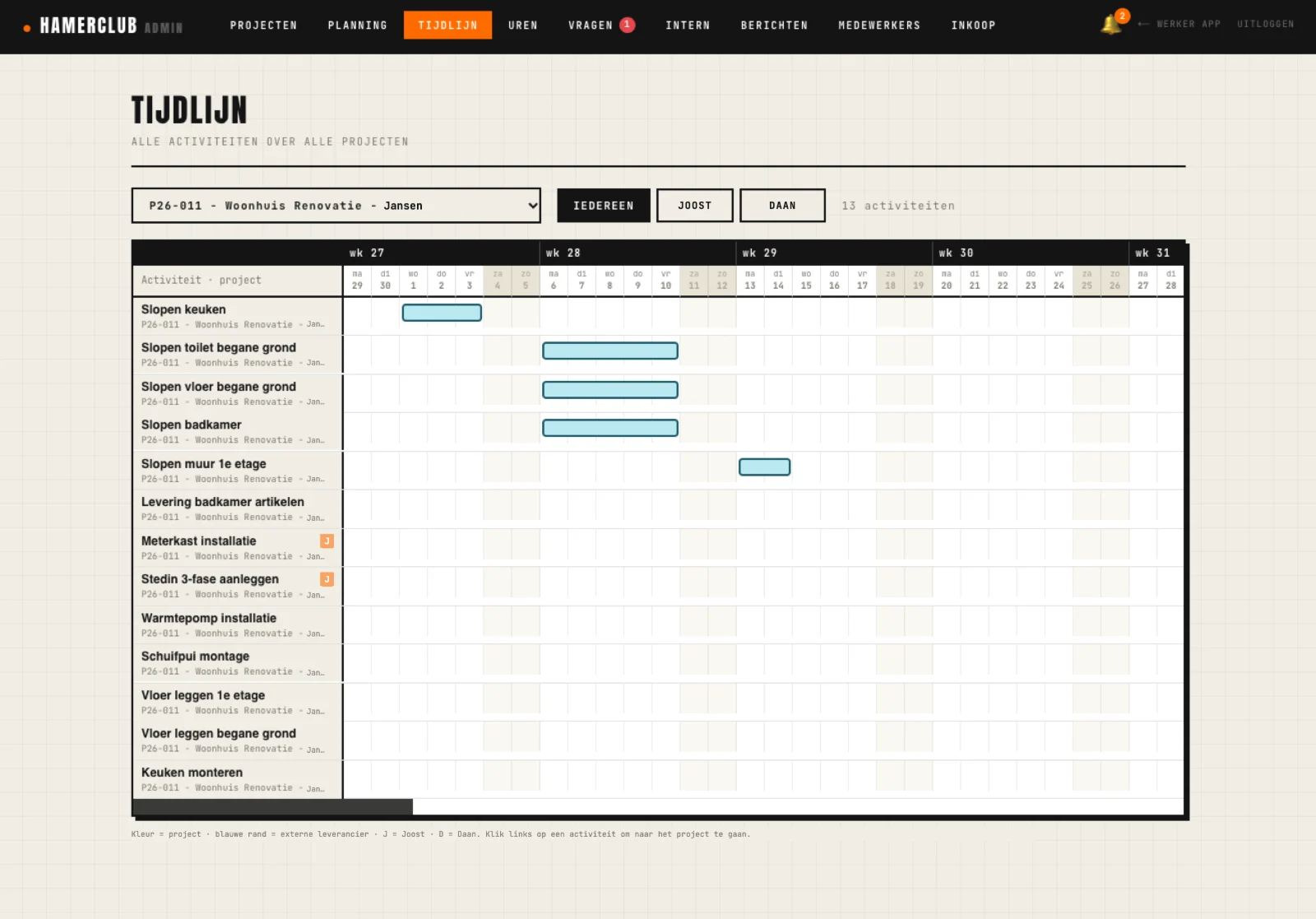This screenshot has height=919, width=1316.
Task: Go to the Inkoop page
Action: pos(973,26)
